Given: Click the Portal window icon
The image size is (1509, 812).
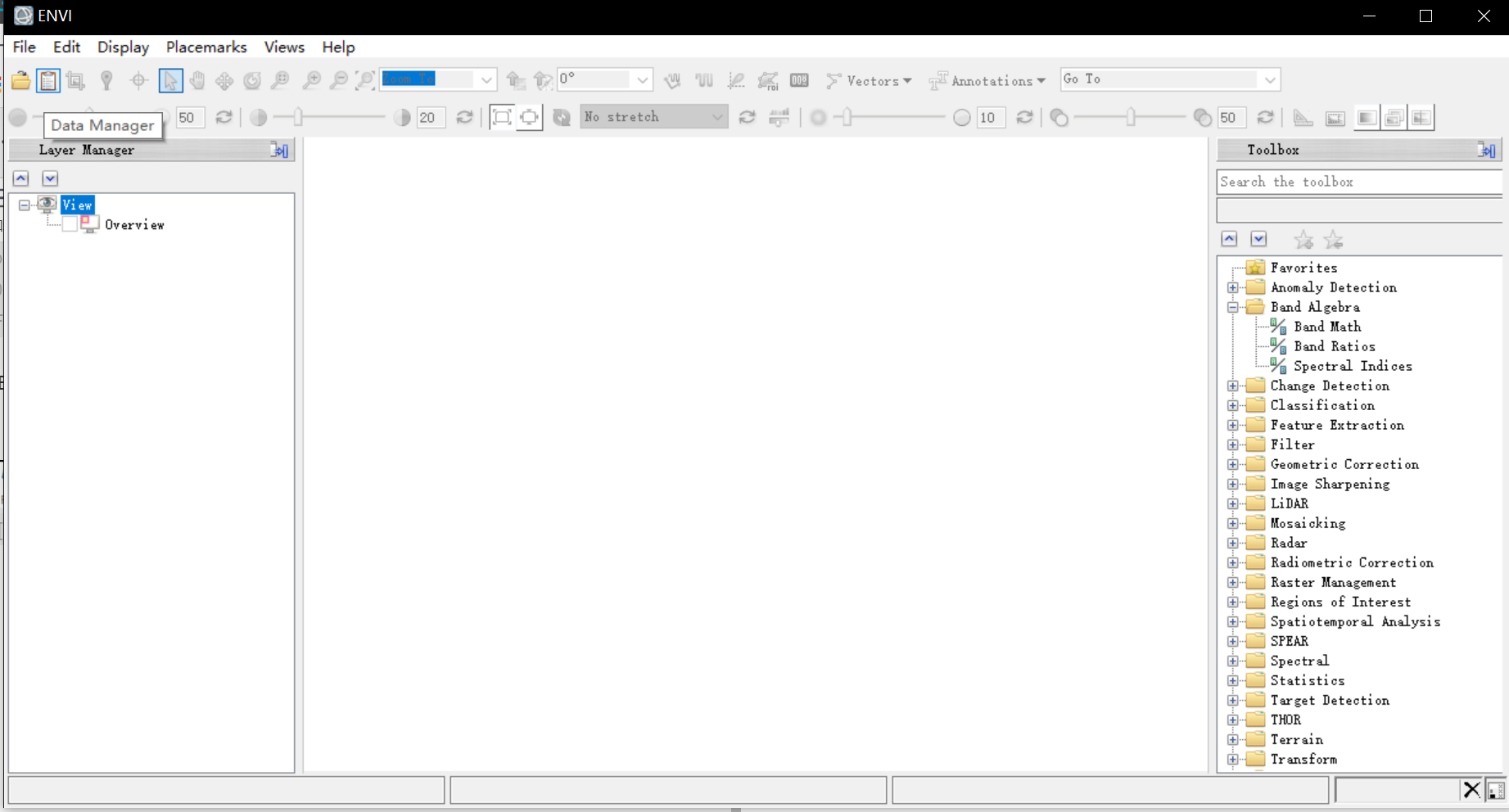Looking at the screenshot, I should [1335, 118].
